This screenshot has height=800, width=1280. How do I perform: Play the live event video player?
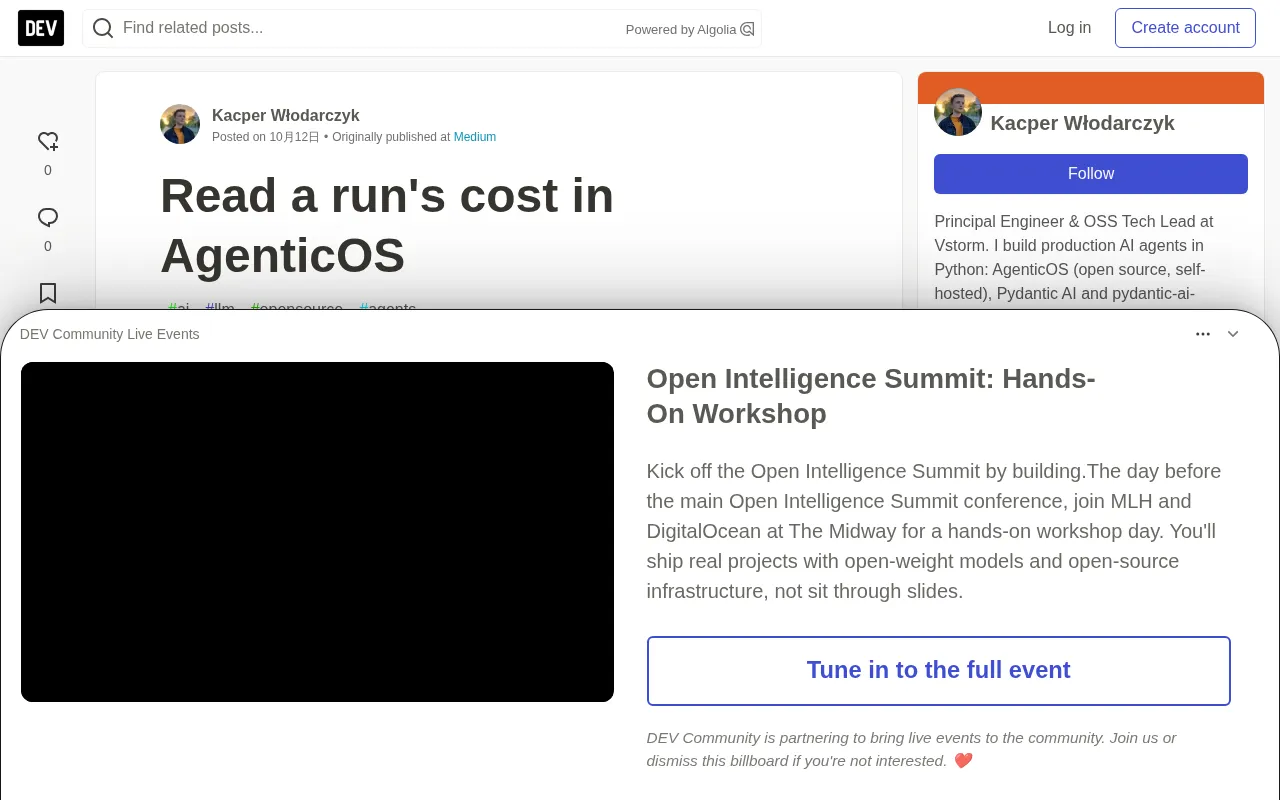[x=317, y=532]
